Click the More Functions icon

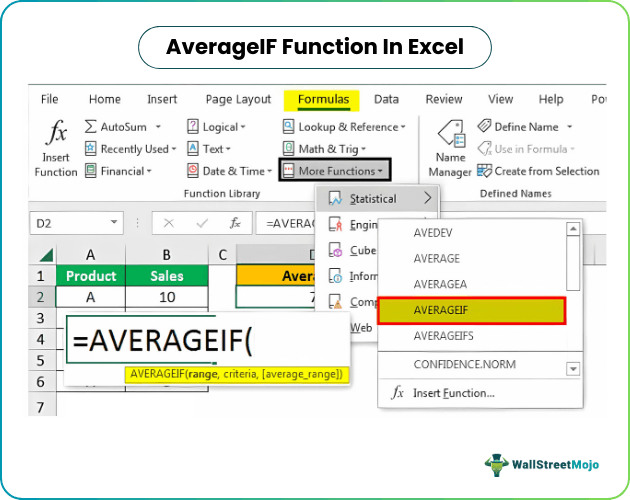click(x=288, y=171)
